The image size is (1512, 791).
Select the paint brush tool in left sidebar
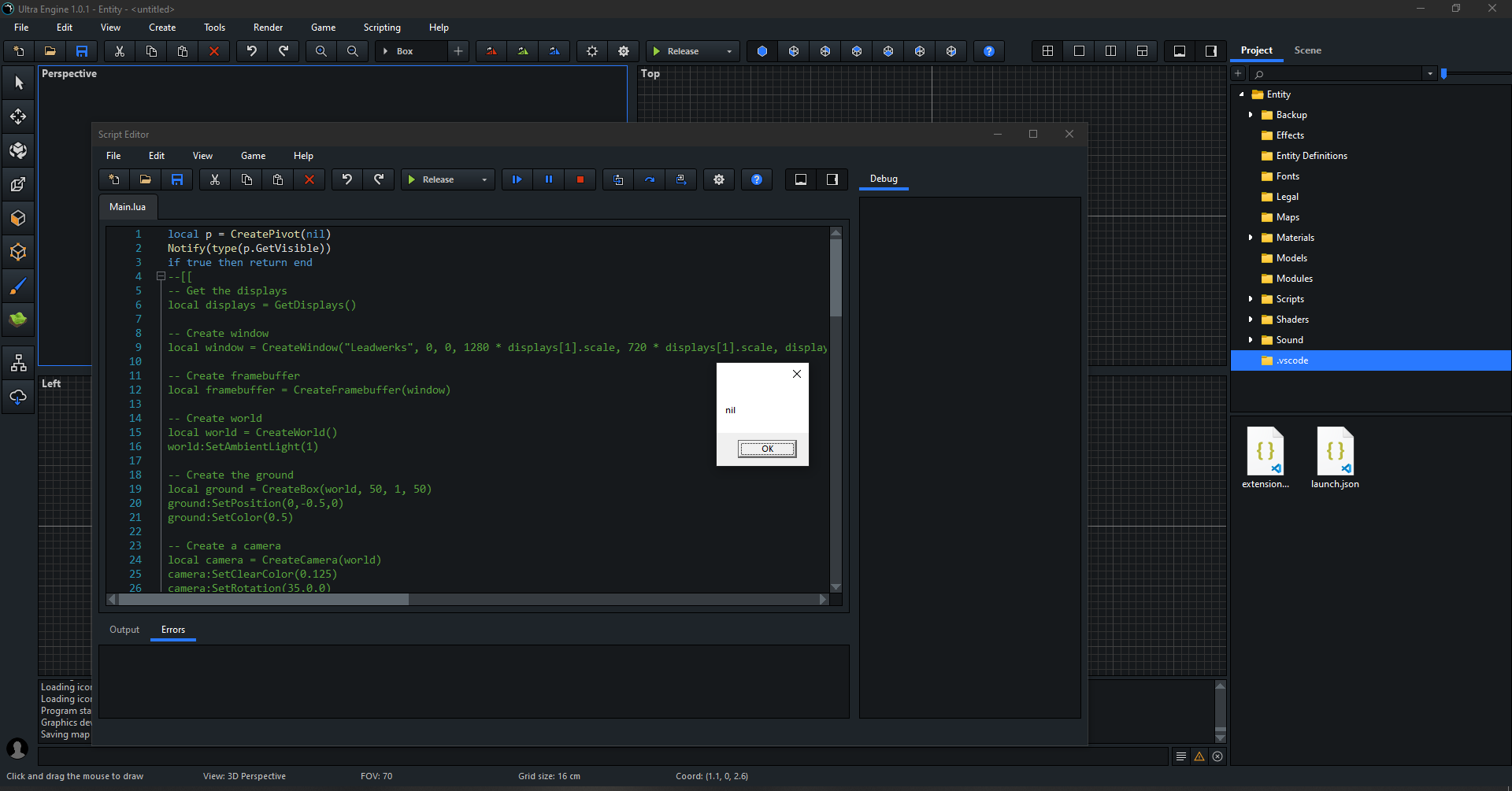click(18, 286)
